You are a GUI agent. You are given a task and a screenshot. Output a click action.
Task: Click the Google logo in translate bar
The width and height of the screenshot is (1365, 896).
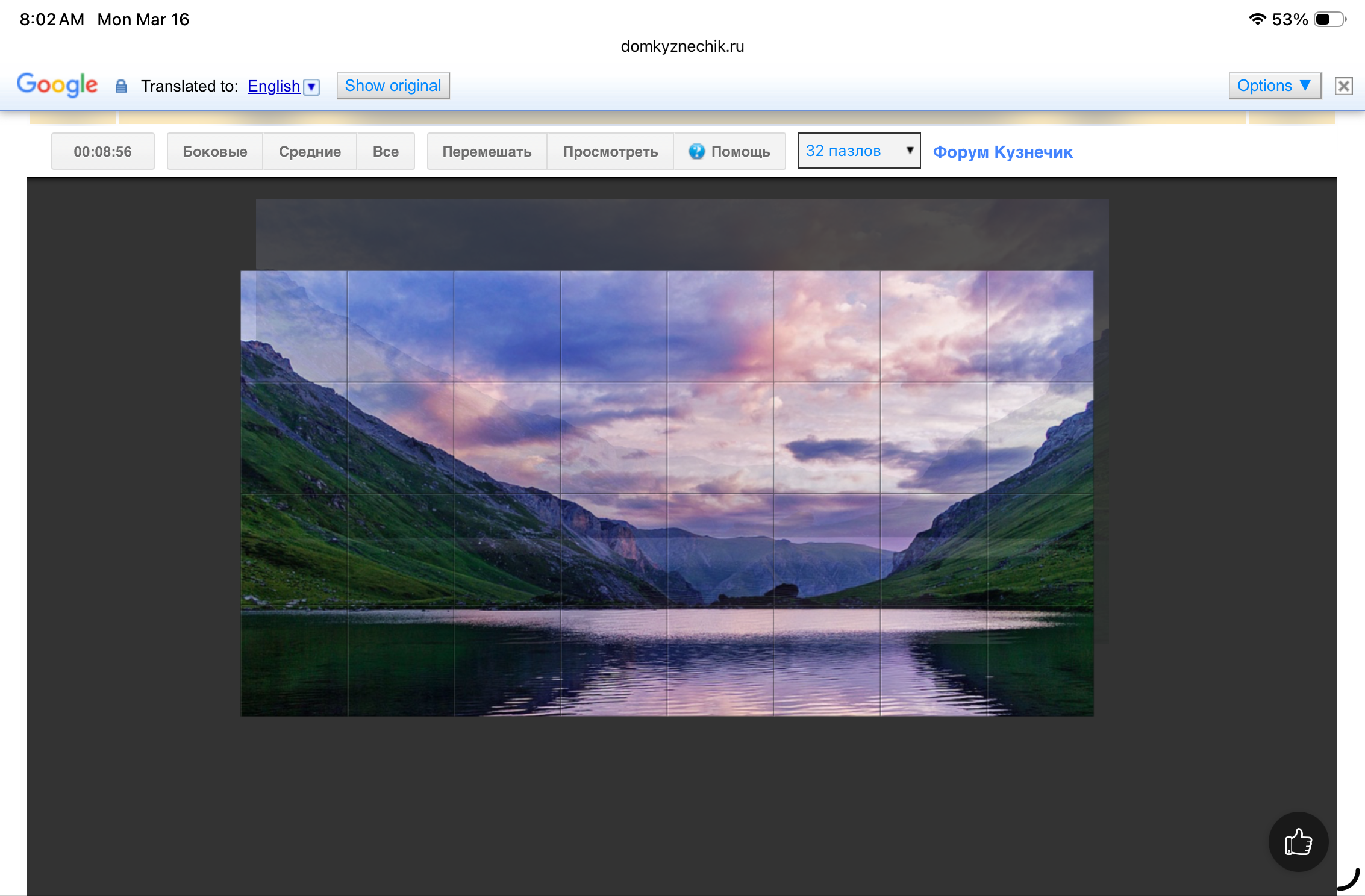(x=57, y=85)
